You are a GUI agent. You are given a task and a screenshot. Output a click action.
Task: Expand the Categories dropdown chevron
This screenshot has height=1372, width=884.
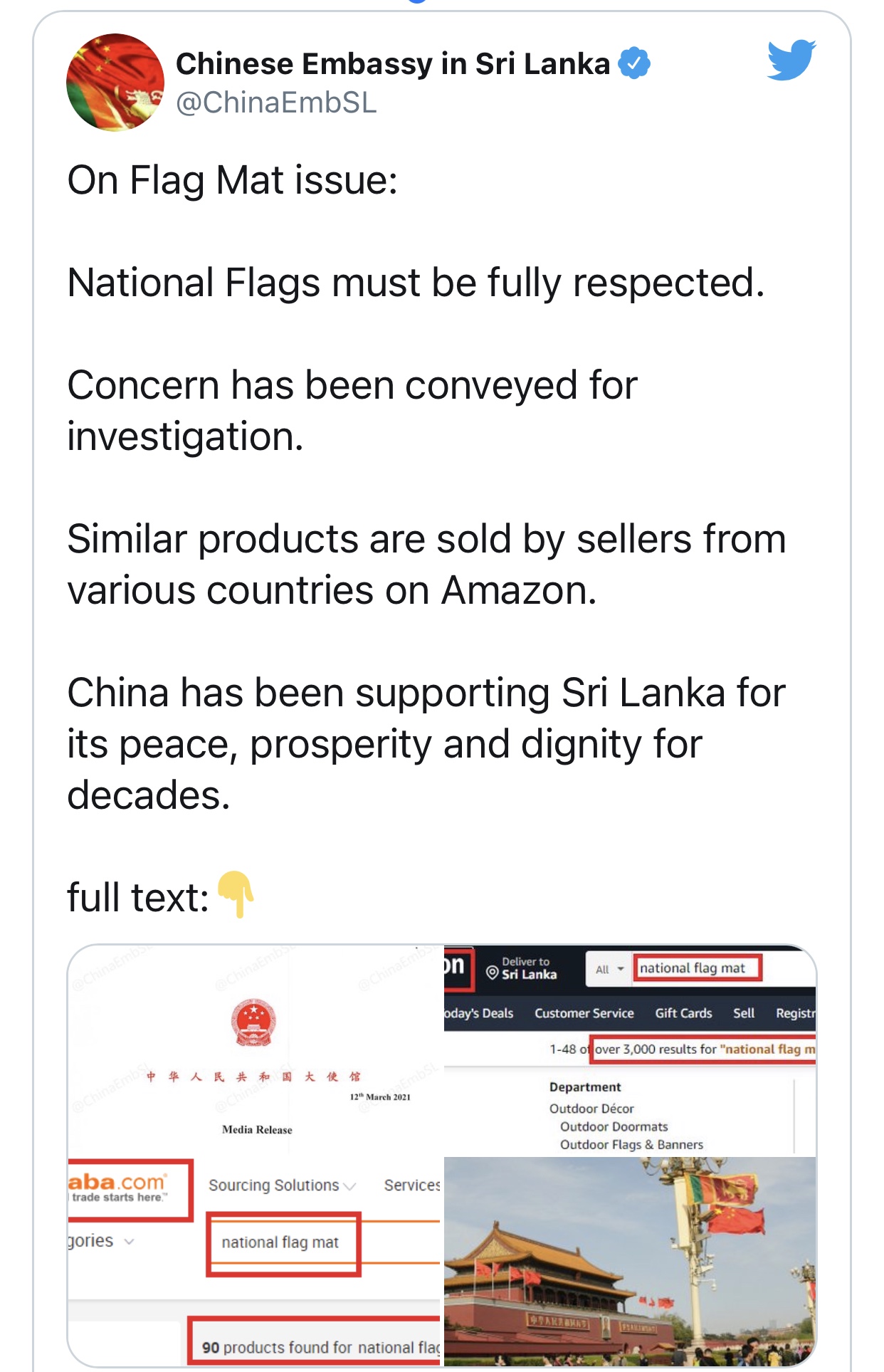(129, 1241)
